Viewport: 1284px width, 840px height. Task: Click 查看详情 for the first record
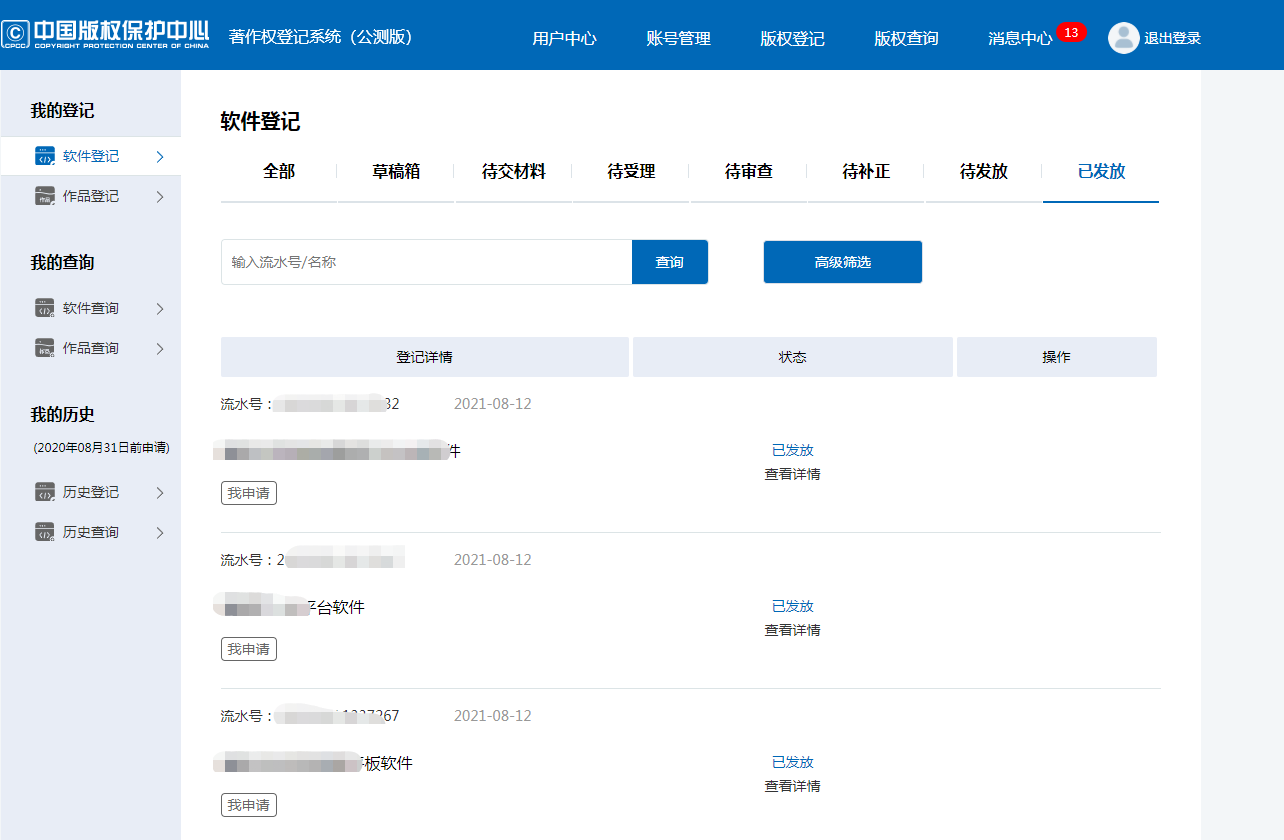pos(792,474)
